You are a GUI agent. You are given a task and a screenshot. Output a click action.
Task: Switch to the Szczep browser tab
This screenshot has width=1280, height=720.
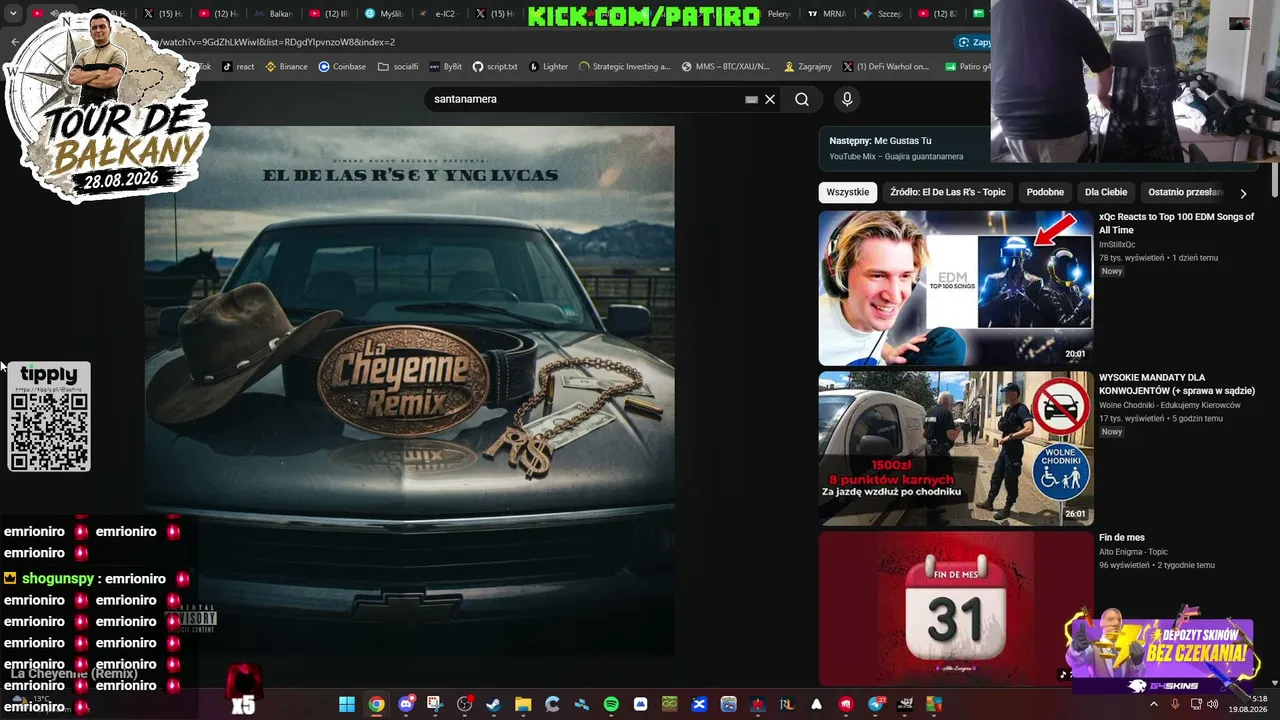pos(881,14)
